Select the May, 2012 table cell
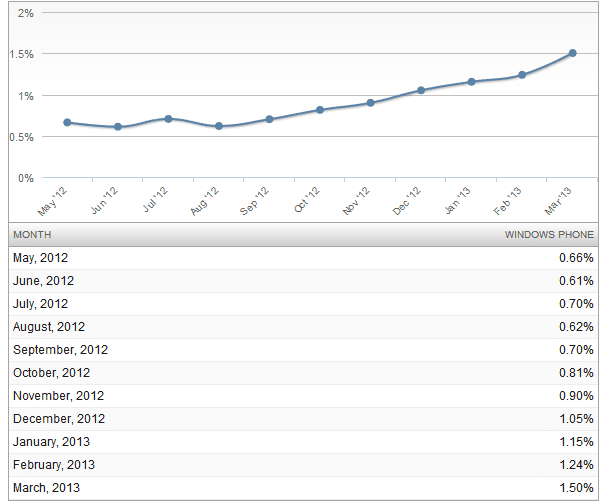This screenshot has height=502, width=605. (41, 258)
